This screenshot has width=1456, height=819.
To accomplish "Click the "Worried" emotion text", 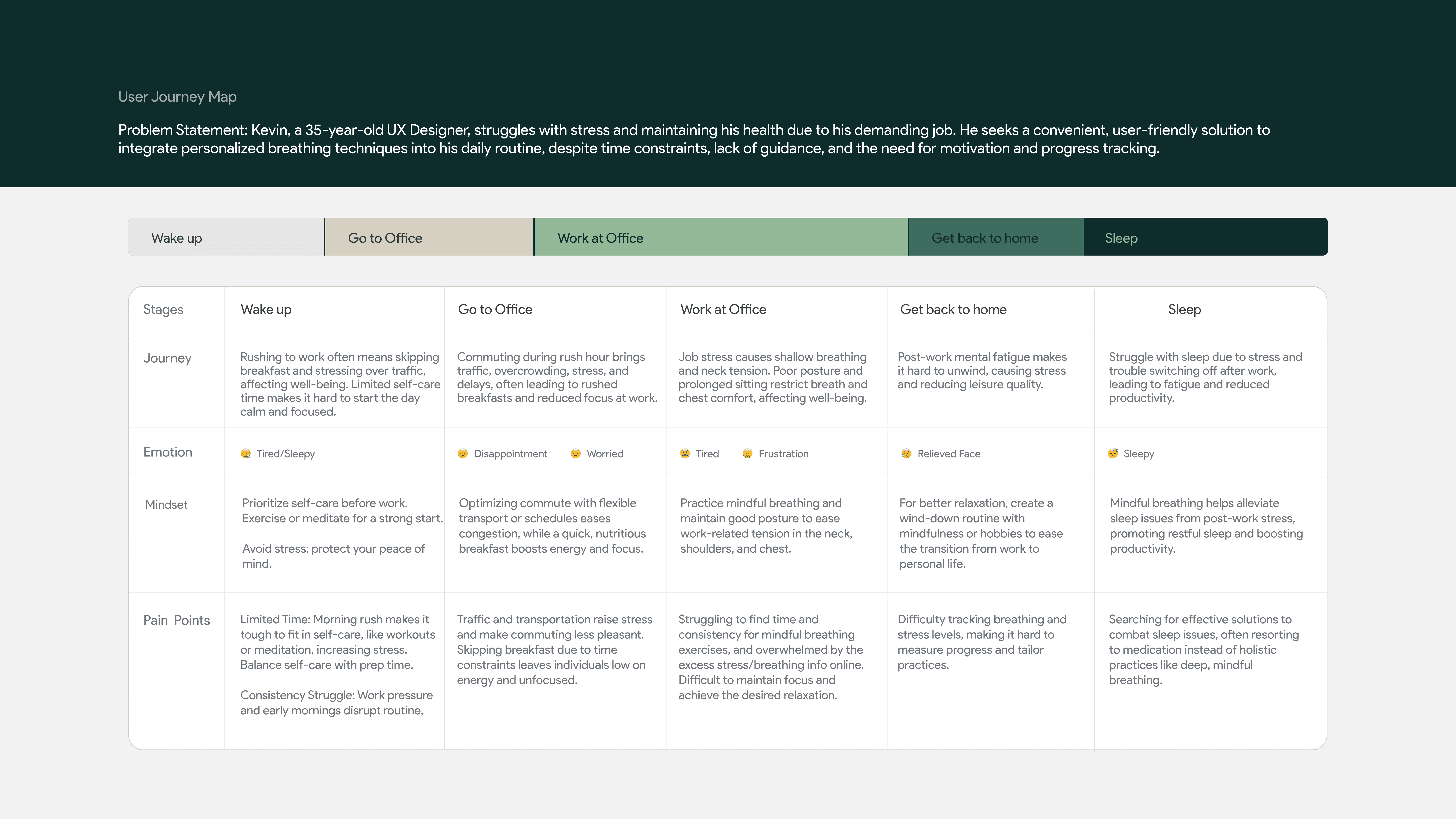I will click(605, 454).
